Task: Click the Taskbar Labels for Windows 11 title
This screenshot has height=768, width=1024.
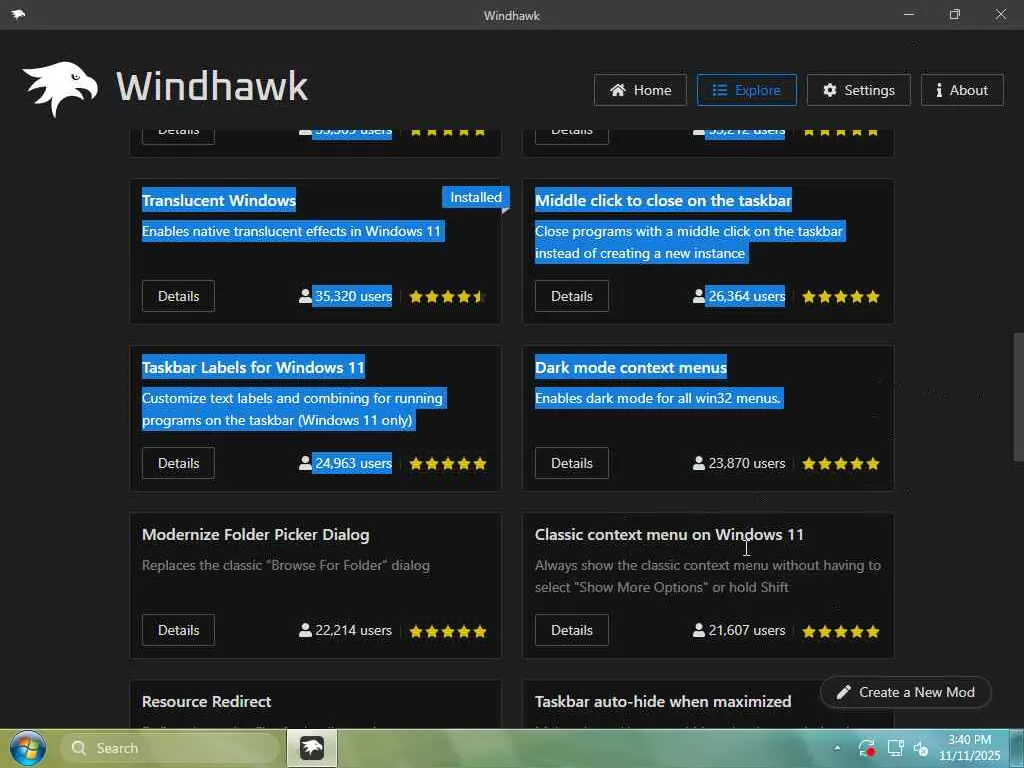Action: [253, 368]
